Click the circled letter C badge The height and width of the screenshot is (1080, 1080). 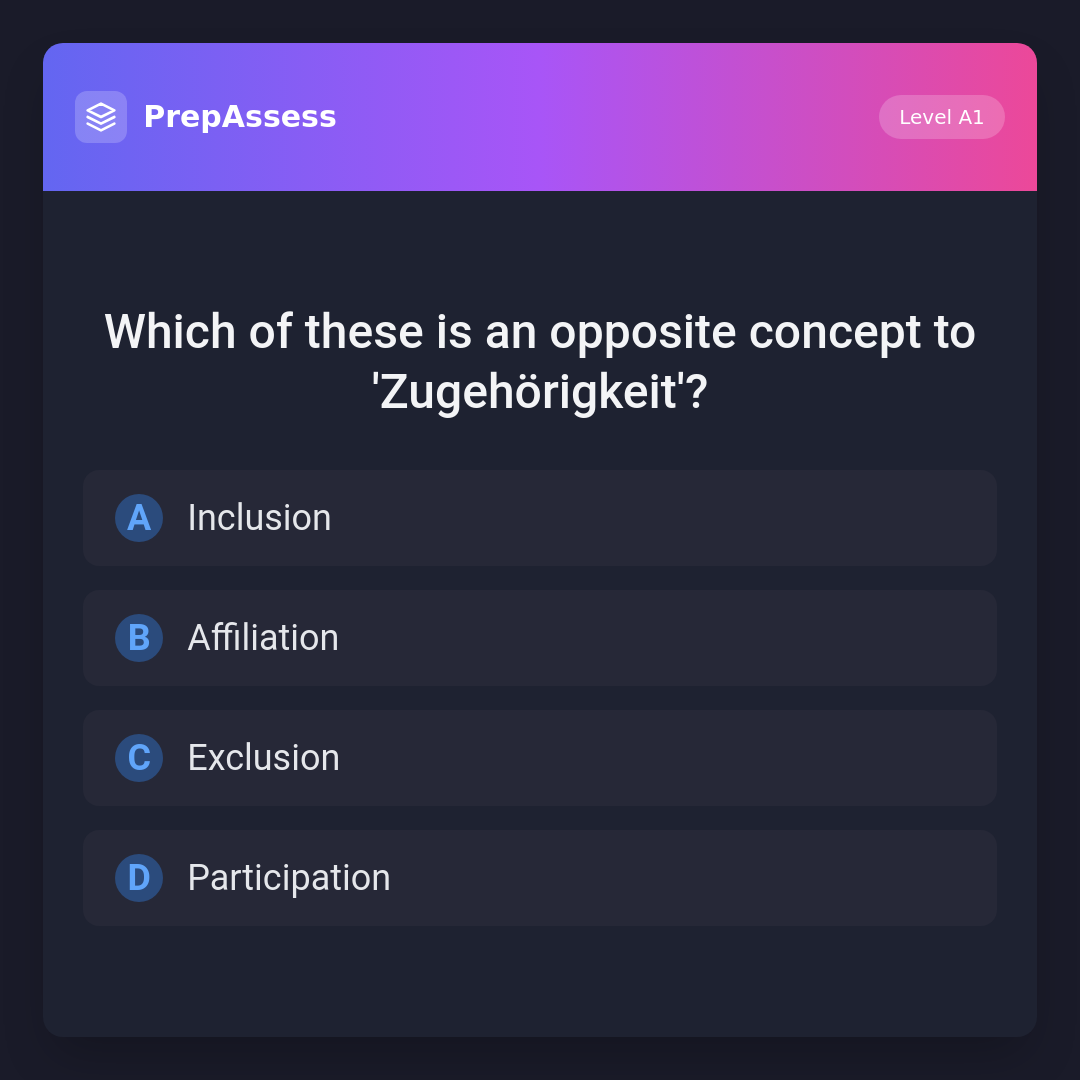pyautogui.click(x=139, y=758)
